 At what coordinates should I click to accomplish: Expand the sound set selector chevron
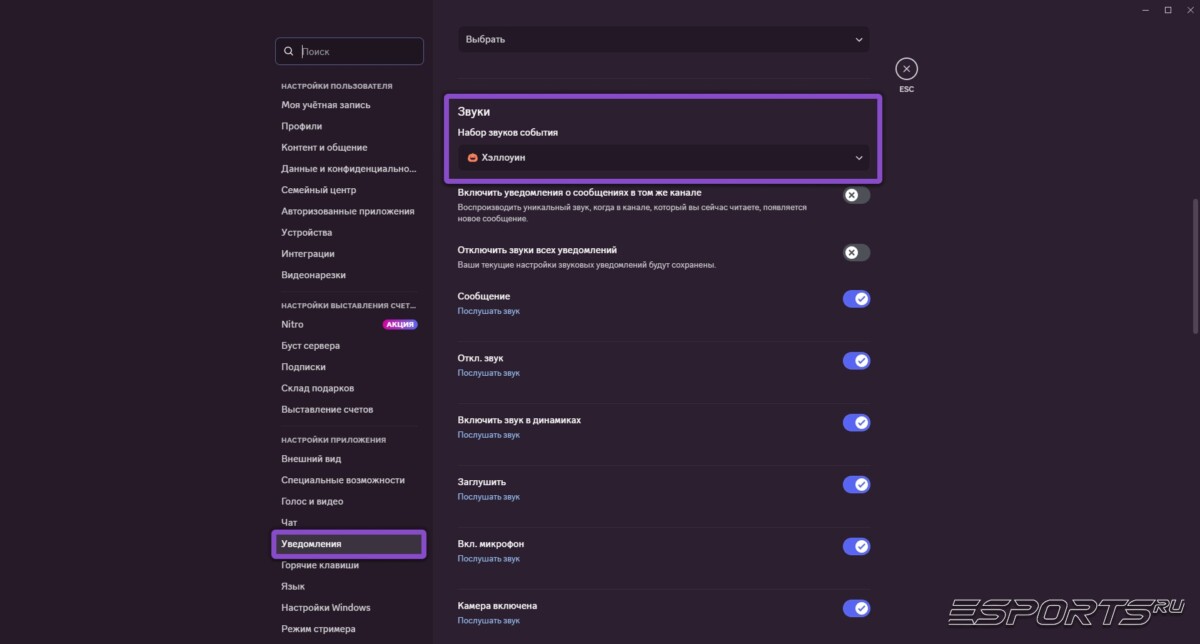click(858, 157)
